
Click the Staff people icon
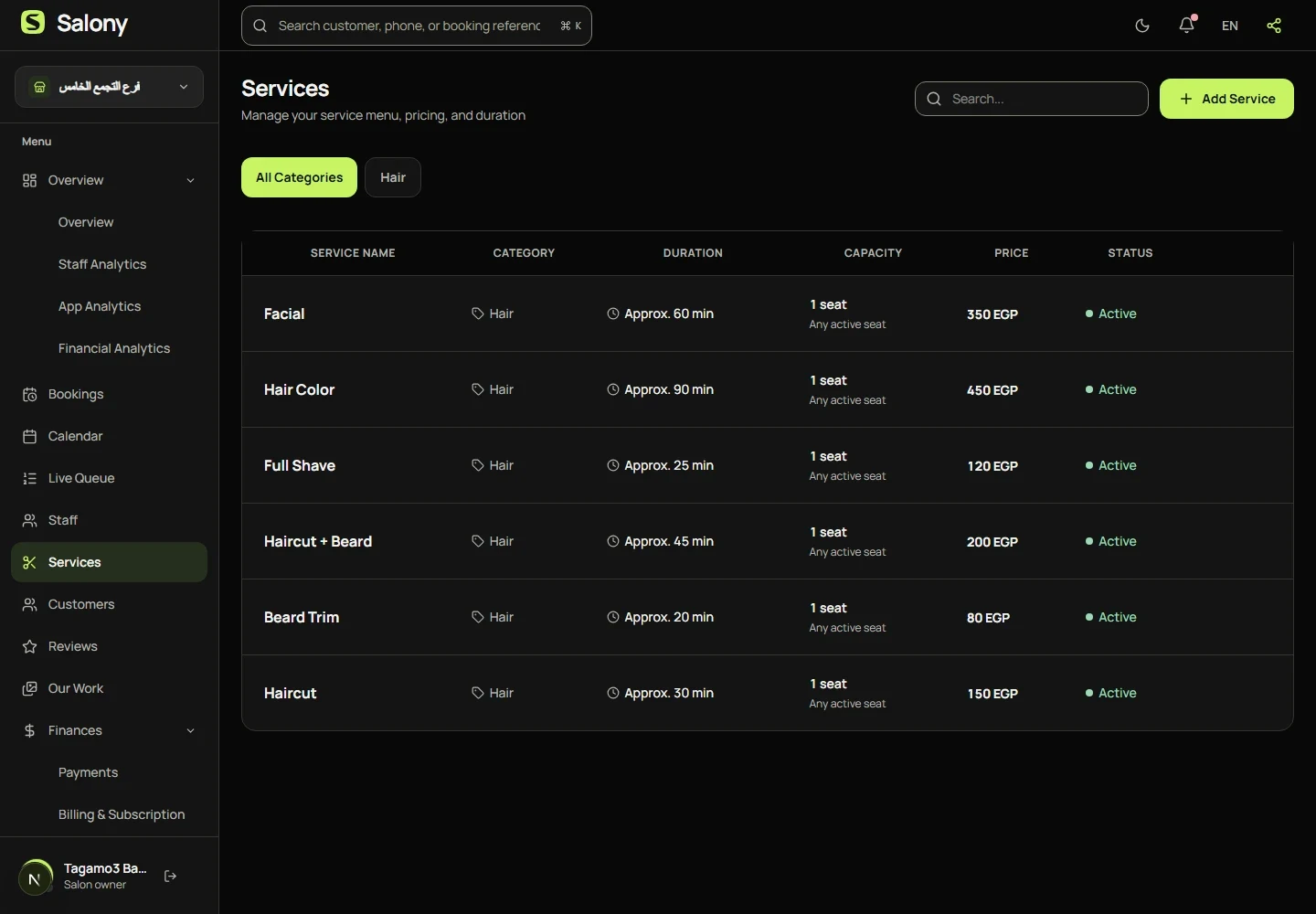pos(30,520)
